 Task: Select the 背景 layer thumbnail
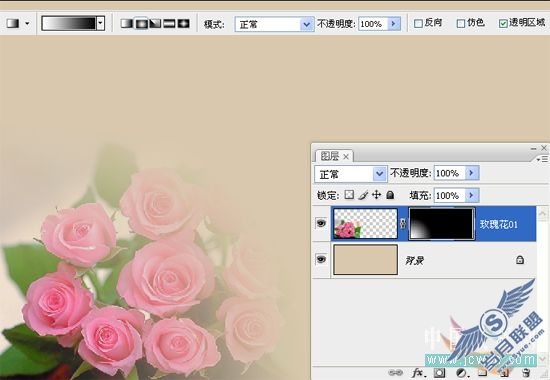(365, 260)
